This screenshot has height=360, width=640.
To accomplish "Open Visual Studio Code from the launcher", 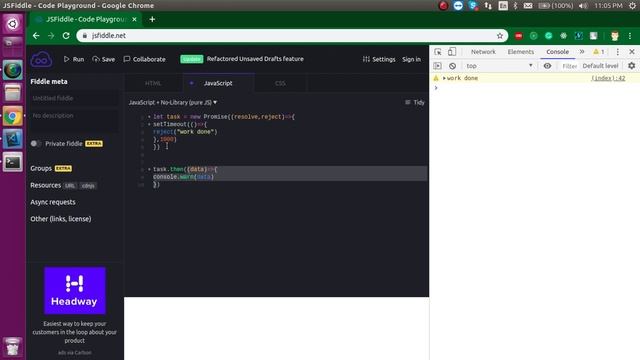I will [x=13, y=139].
